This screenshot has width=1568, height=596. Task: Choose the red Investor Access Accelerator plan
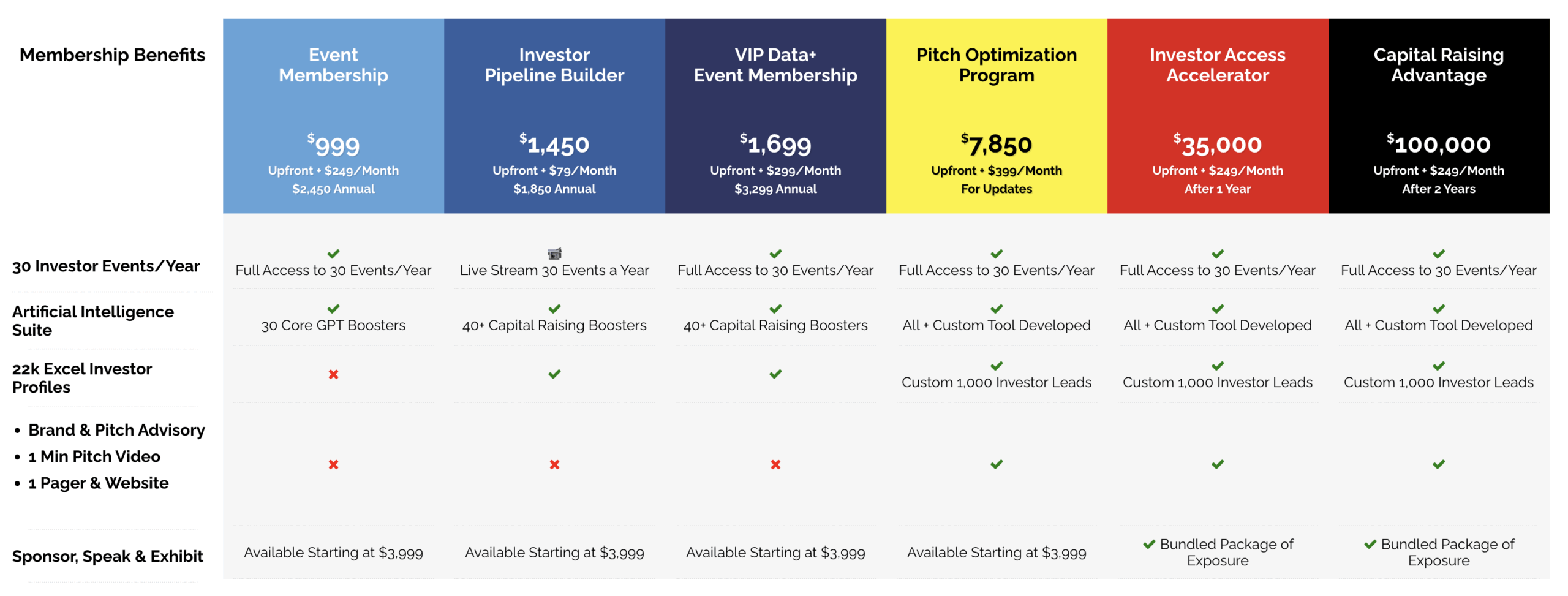tap(1218, 116)
